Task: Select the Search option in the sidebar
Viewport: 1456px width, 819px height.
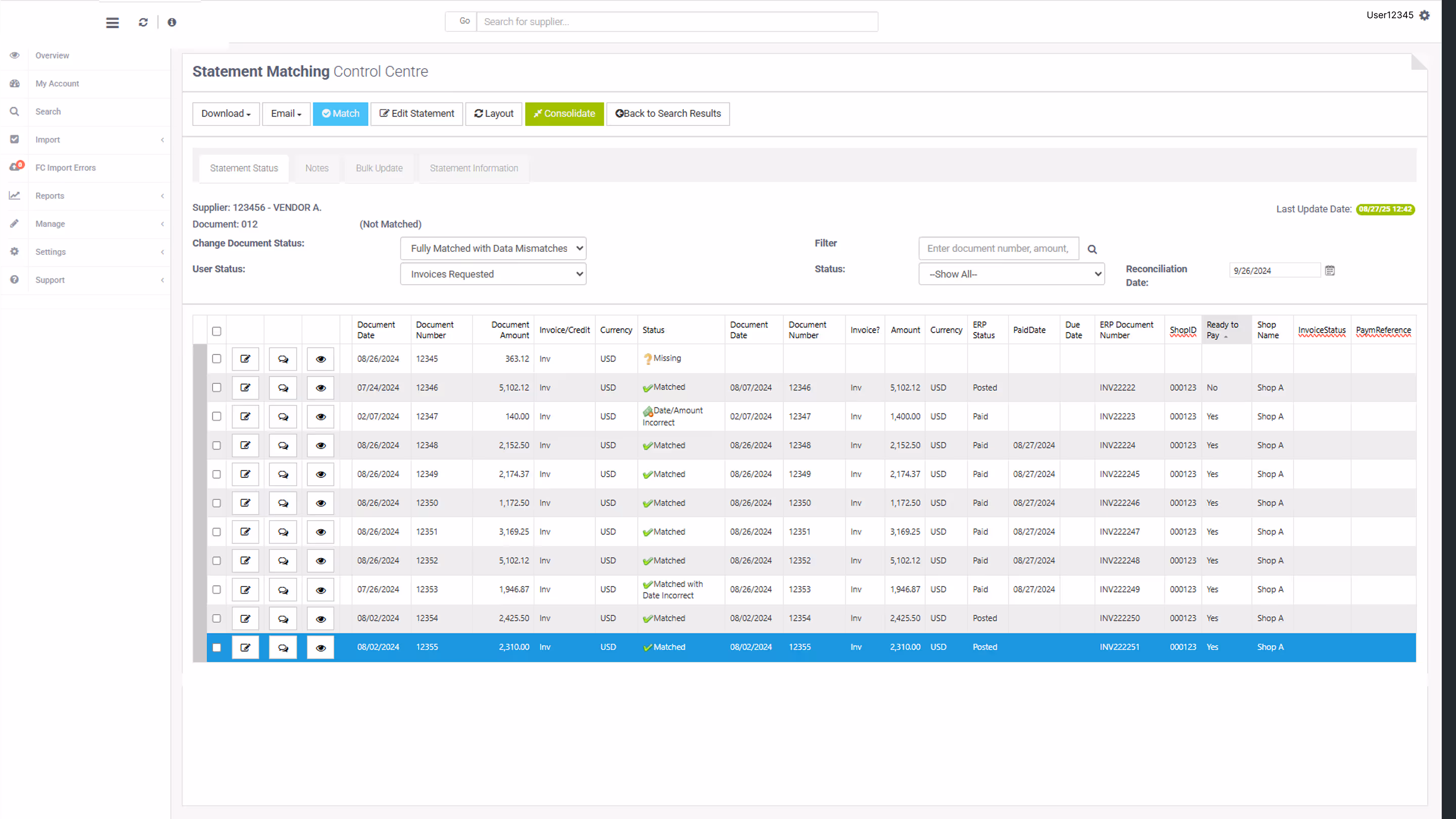Action: 48,111
